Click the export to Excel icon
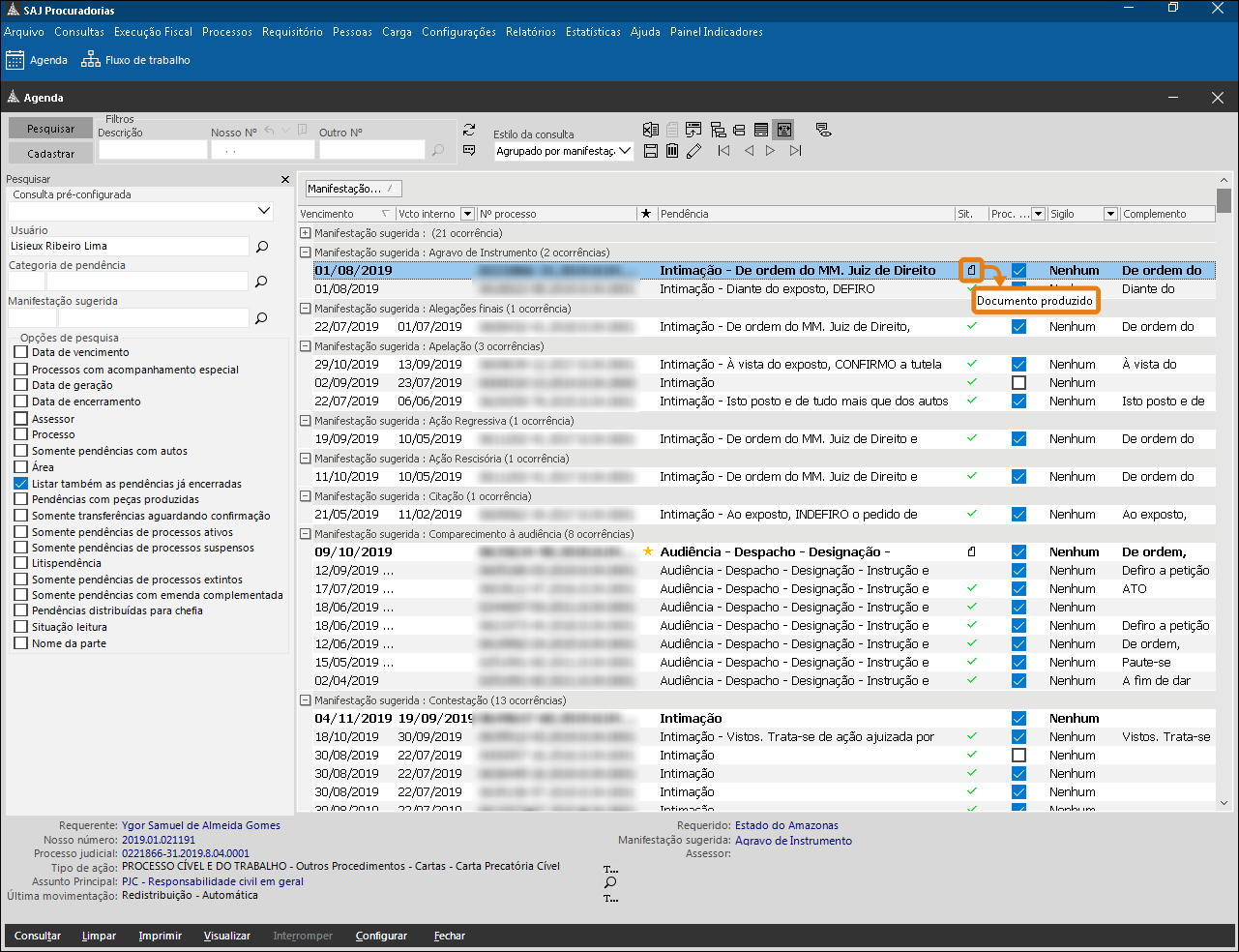Viewport: 1239px width, 952px height. [x=651, y=130]
